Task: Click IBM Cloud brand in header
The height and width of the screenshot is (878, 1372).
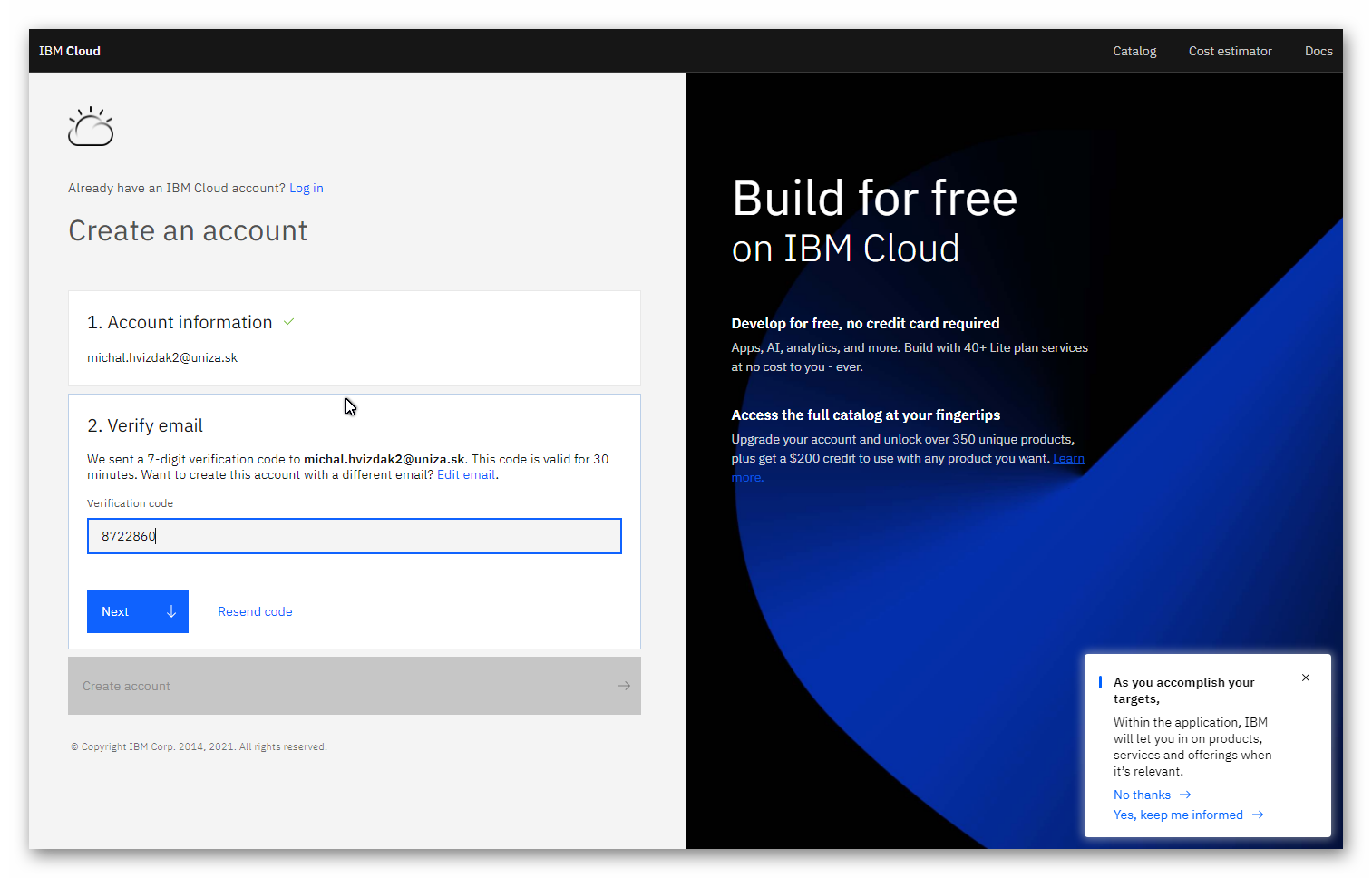Action: coord(70,51)
